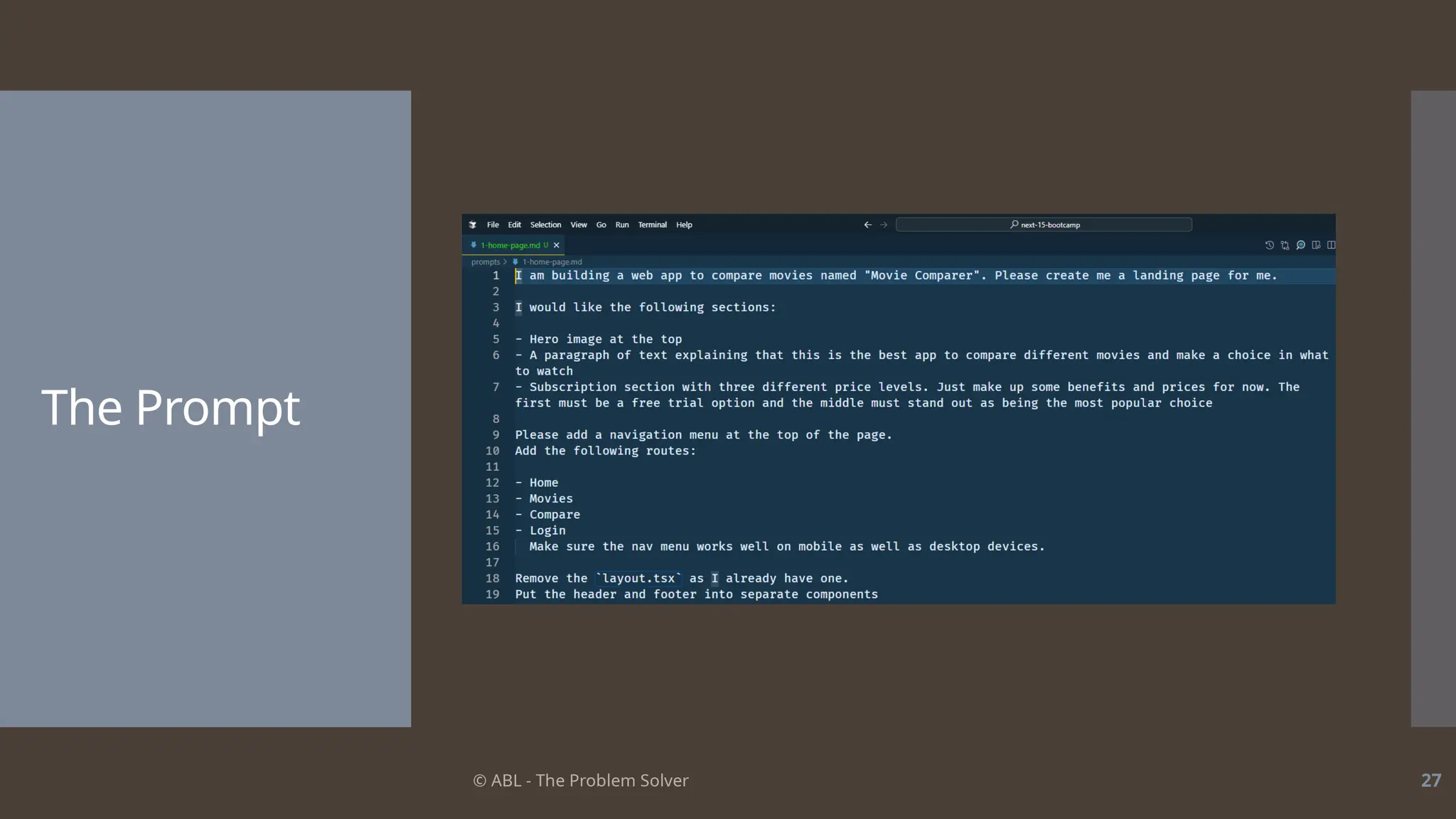Viewport: 1456px width, 819px height.
Task: Click the Go Back arrow
Action: pyautogui.click(x=867, y=225)
